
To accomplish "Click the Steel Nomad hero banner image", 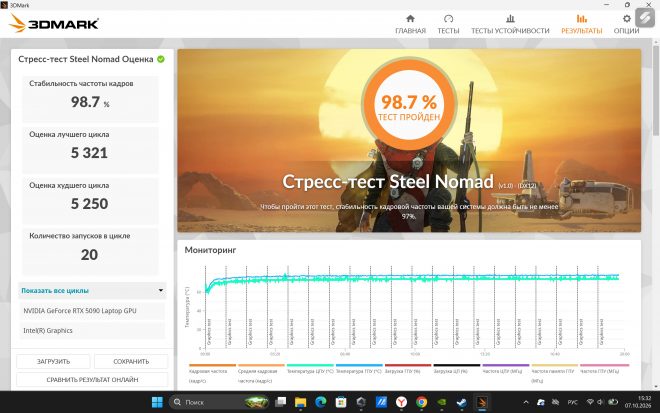I will pos(409,141).
